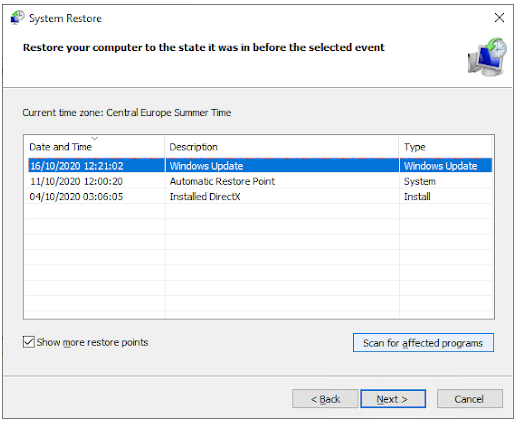Screen dimensions: 517x421
Task: Click the computer restore clock illustration
Action: 487,57
